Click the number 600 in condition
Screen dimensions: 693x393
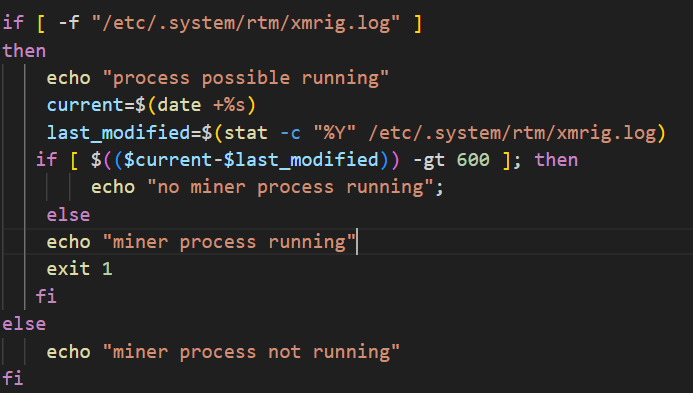point(473,160)
